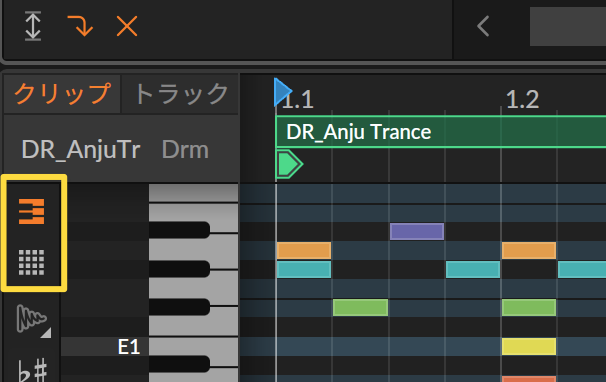Click the Drm label
This screenshot has height=382, width=606.
pyautogui.click(x=185, y=150)
